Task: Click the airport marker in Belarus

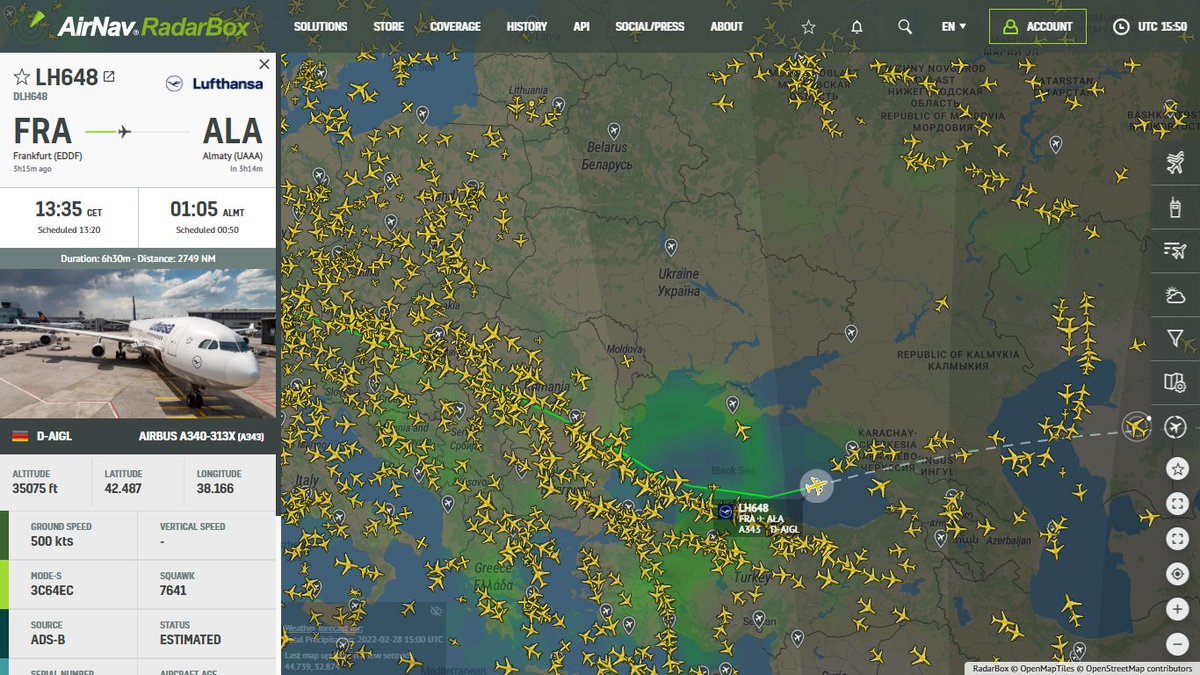Action: (613, 131)
